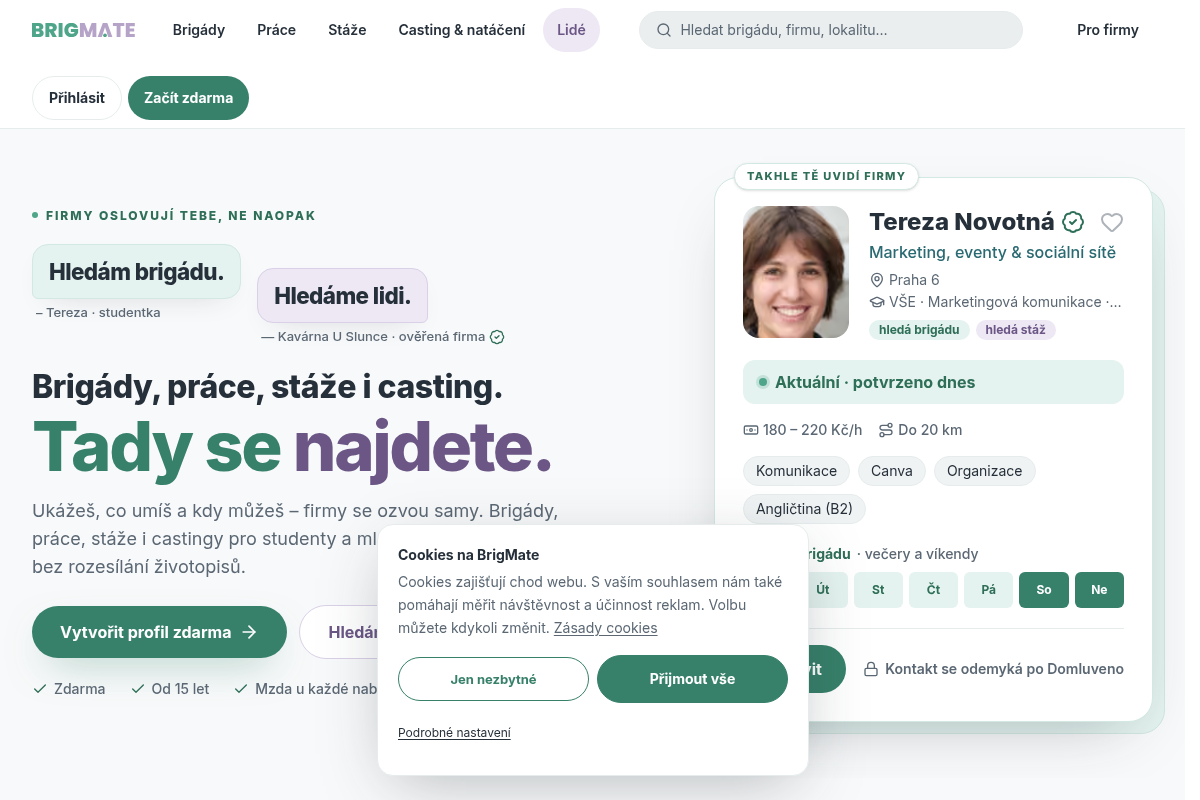Image resolution: width=1200 pixels, height=800 pixels.
Task: Toggle the So availability day
Action: [x=1044, y=590]
